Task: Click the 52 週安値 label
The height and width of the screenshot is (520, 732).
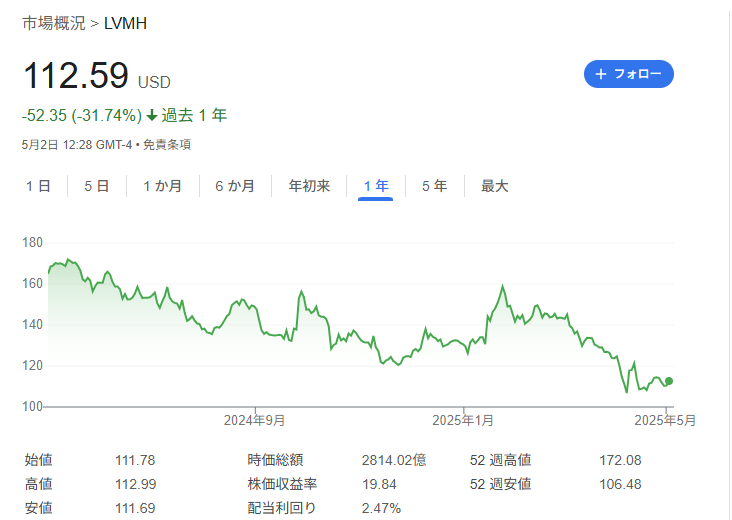Action: click(500, 484)
